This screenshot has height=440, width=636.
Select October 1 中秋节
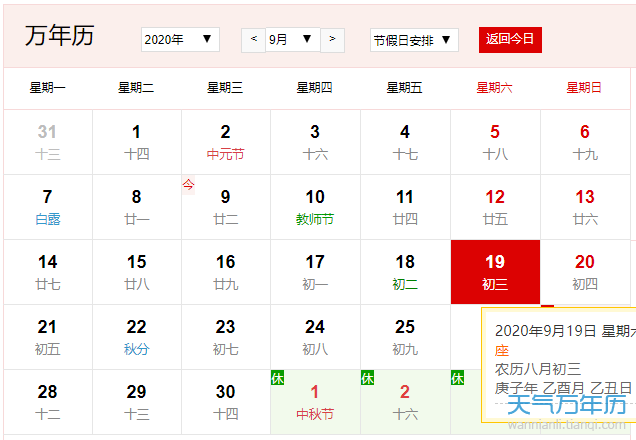tap(315, 402)
